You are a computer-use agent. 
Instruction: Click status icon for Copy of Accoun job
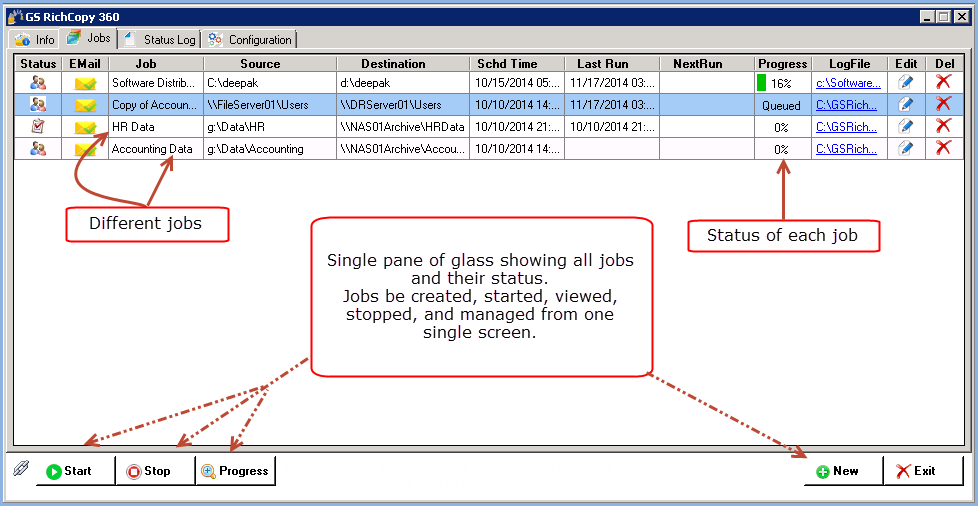38,104
